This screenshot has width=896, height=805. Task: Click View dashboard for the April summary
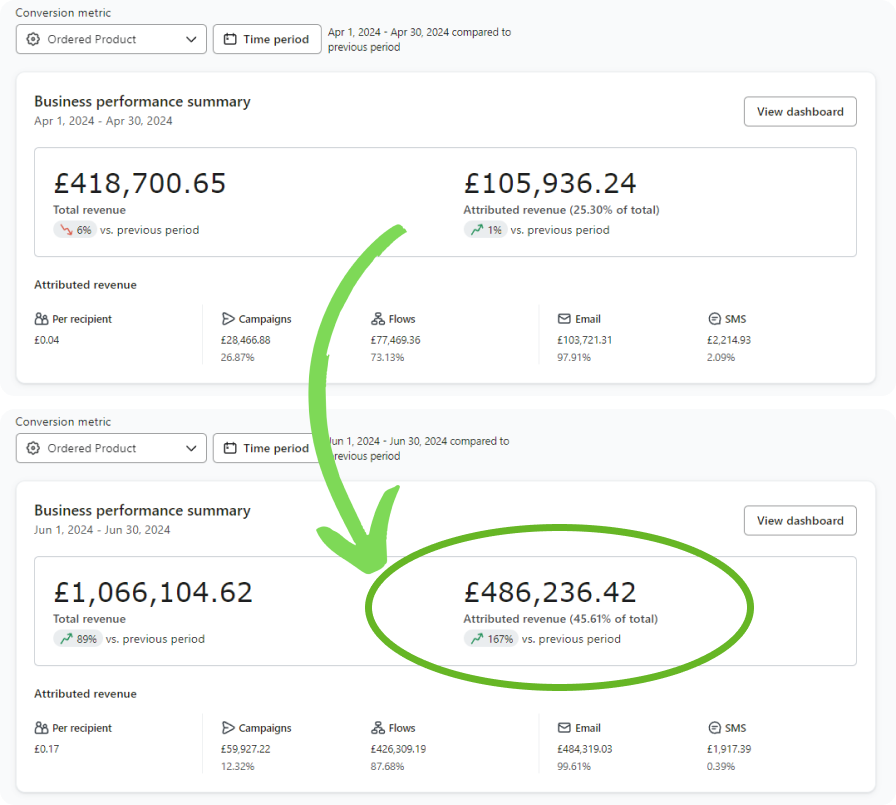[x=800, y=112]
